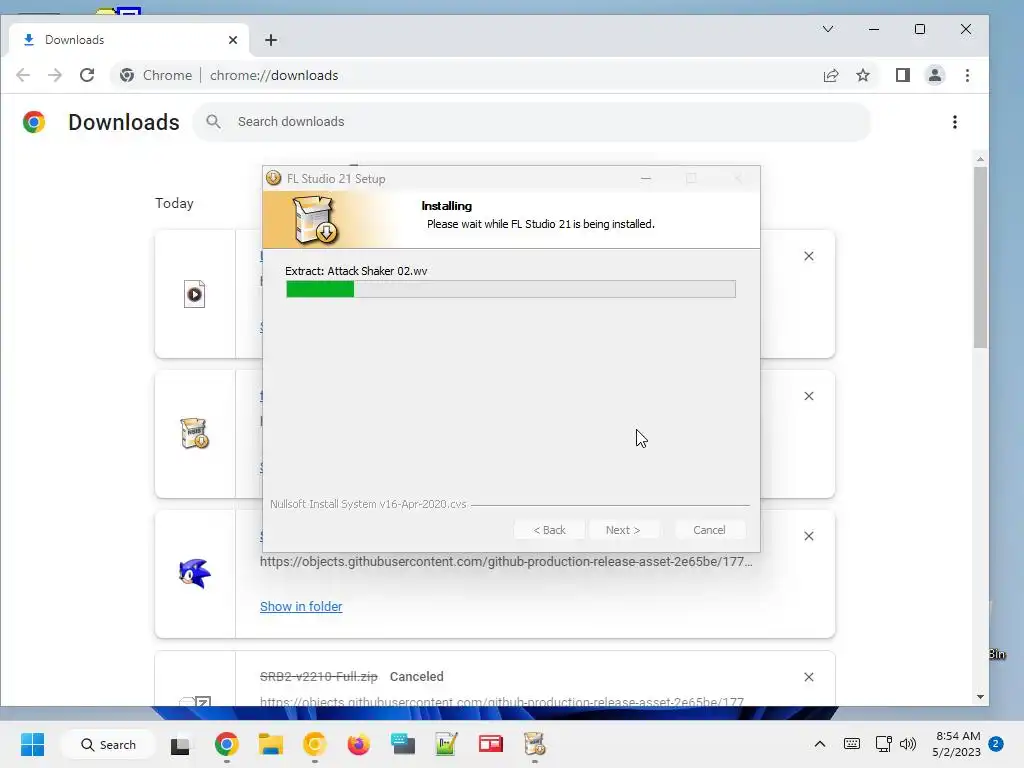Click the scroll down arrow of Downloads page
1024x768 pixels.
pos(980,697)
